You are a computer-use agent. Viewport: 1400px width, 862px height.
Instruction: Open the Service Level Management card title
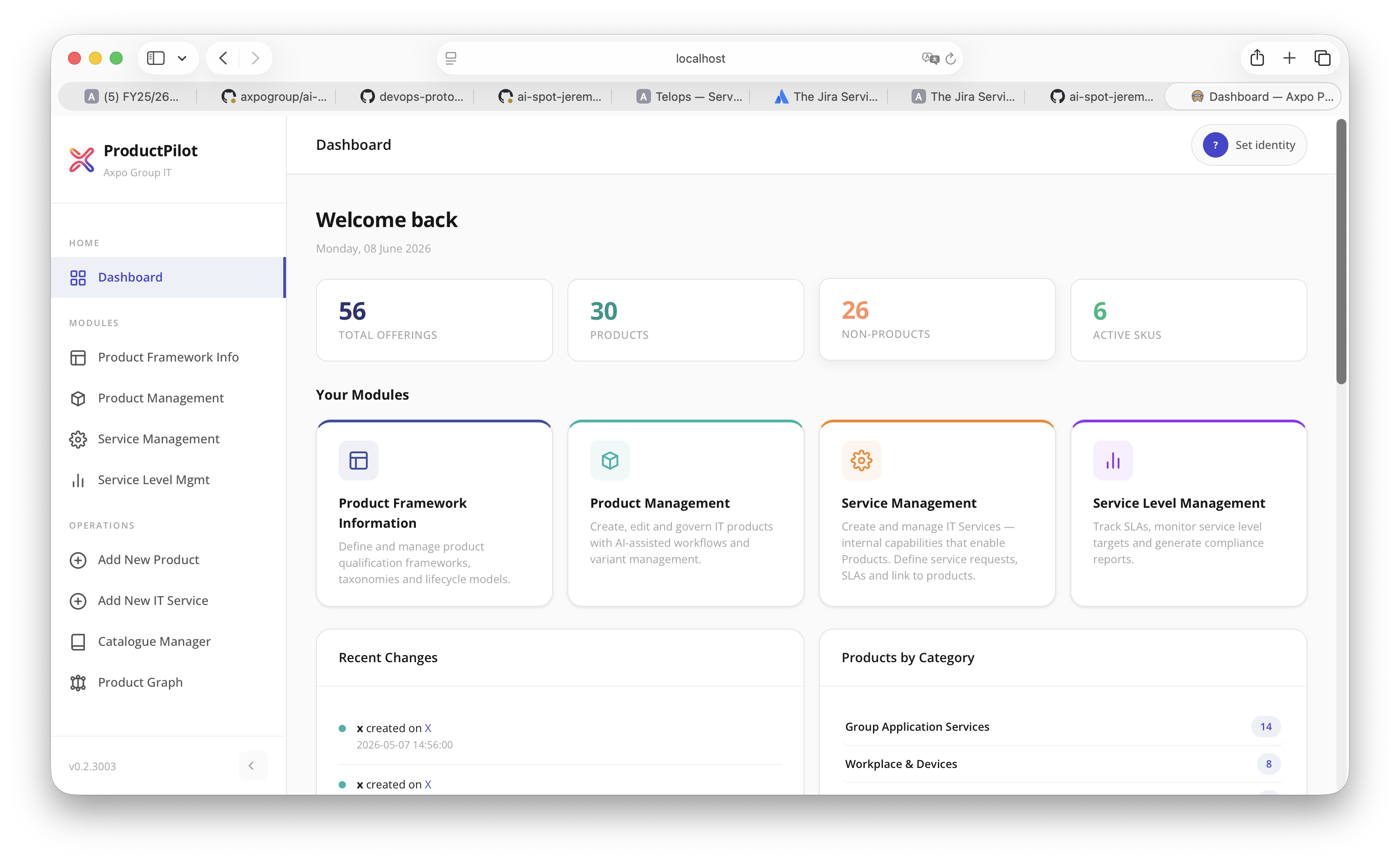click(x=1178, y=503)
